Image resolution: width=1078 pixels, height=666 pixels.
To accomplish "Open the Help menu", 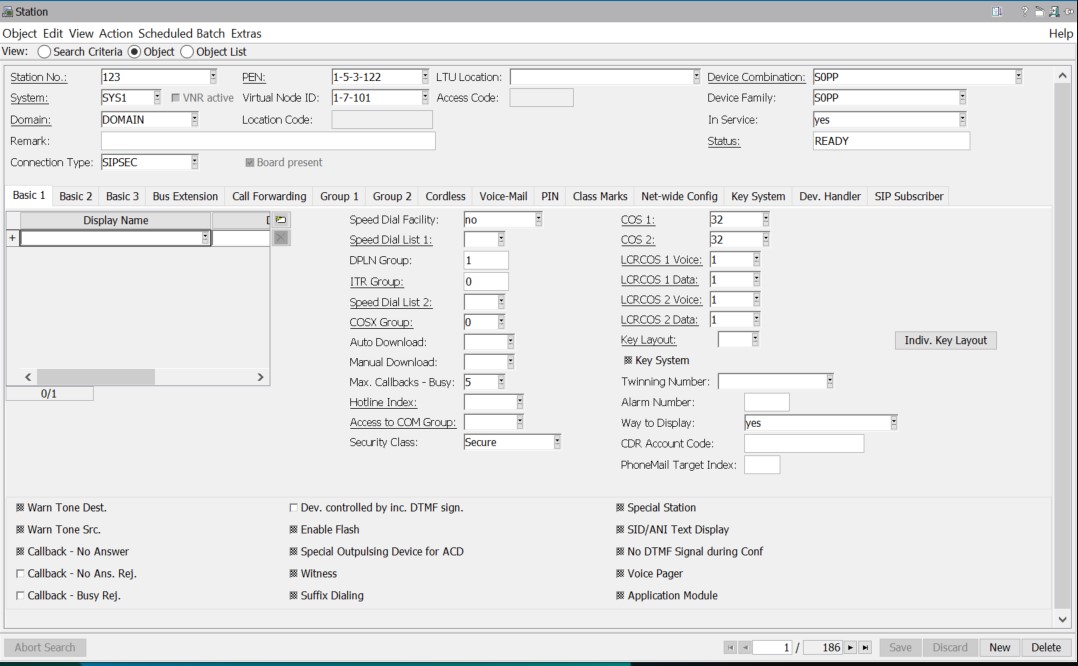I will pyautogui.click(x=1061, y=33).
